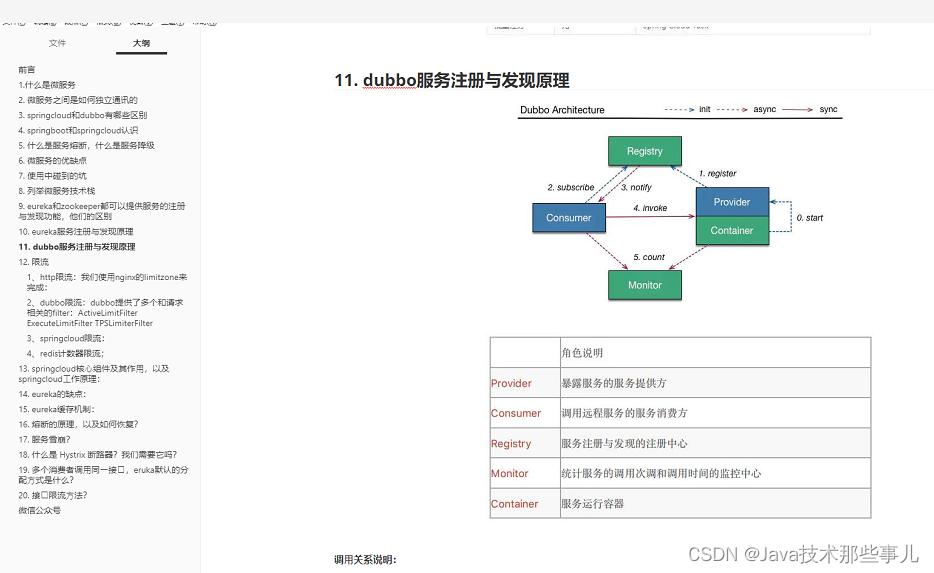Click the green Container box in diagram
The image size is (934, 573).
pyautogui.click(x=732, y=231)
